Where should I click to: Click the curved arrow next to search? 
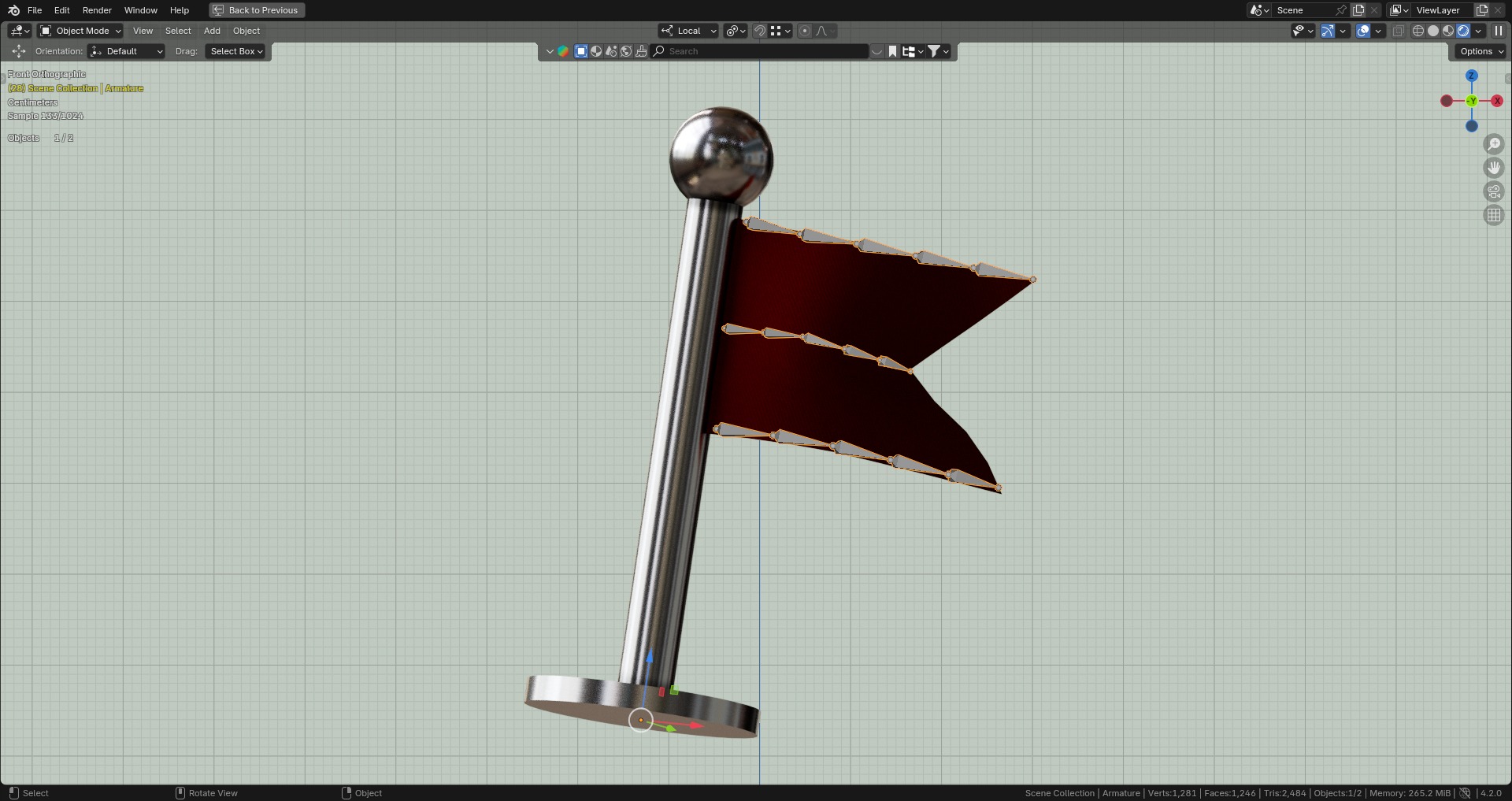tap(876, 51)
